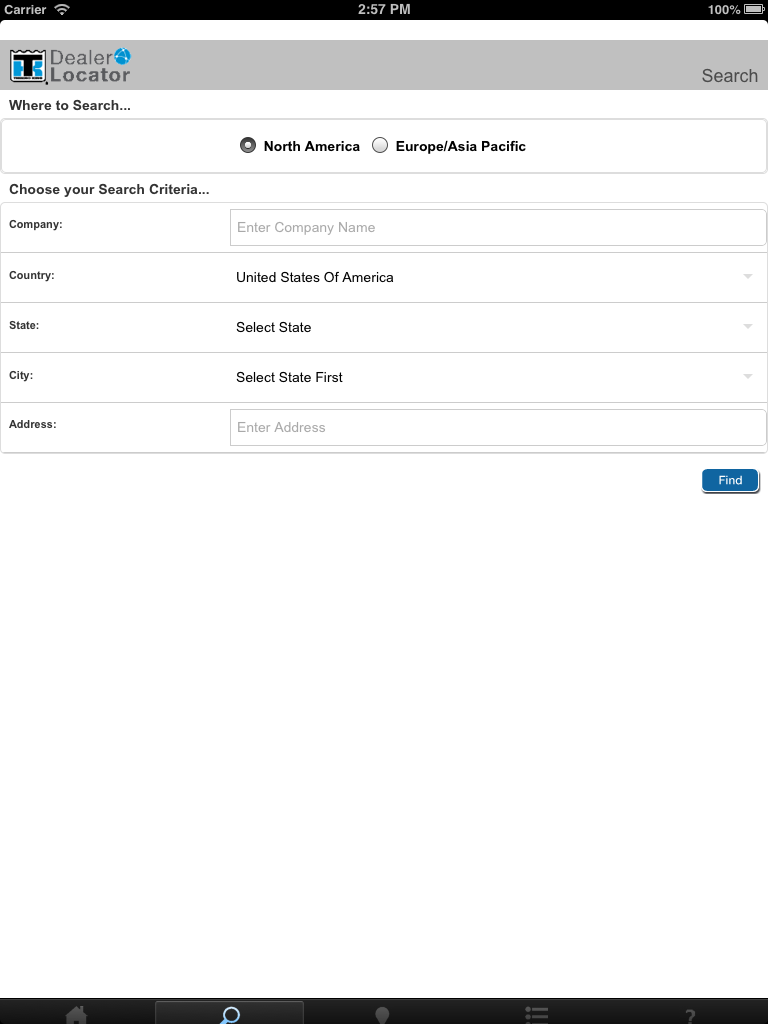This screenshot has height=1024, width=768.
Task: Open the Home tab icon
Action: [76, 1015]
